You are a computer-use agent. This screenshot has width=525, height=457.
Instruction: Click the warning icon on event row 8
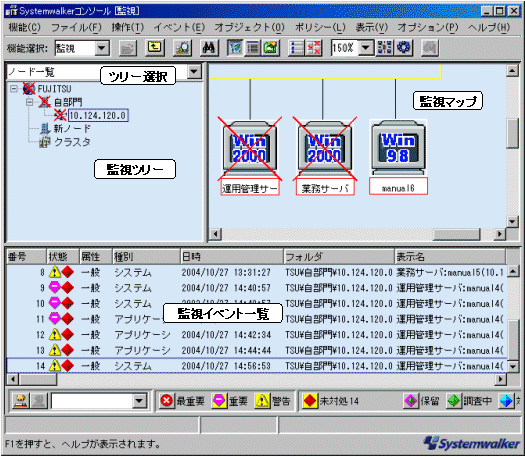pyautogui.click(x=55, y=272)
